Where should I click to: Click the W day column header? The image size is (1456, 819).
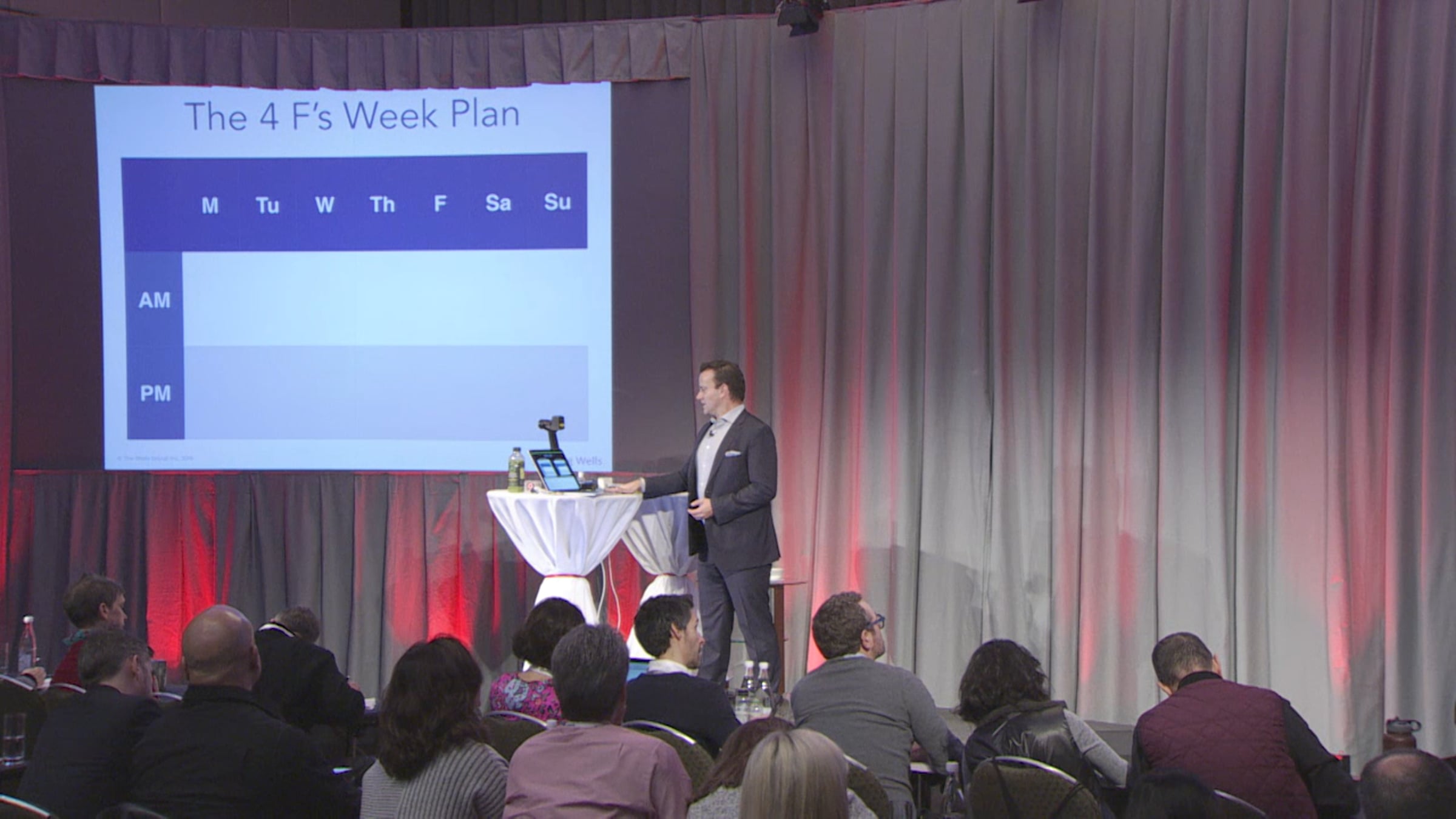point(325,205)
